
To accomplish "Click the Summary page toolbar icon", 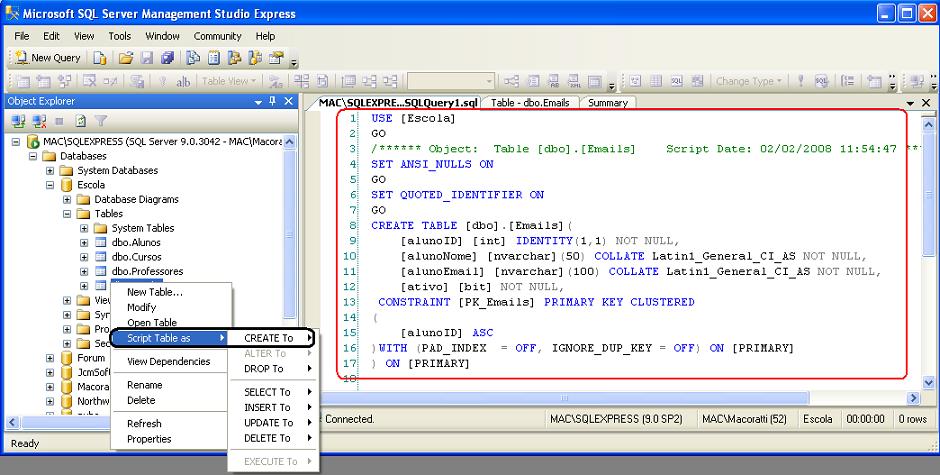I will (214, 58).
